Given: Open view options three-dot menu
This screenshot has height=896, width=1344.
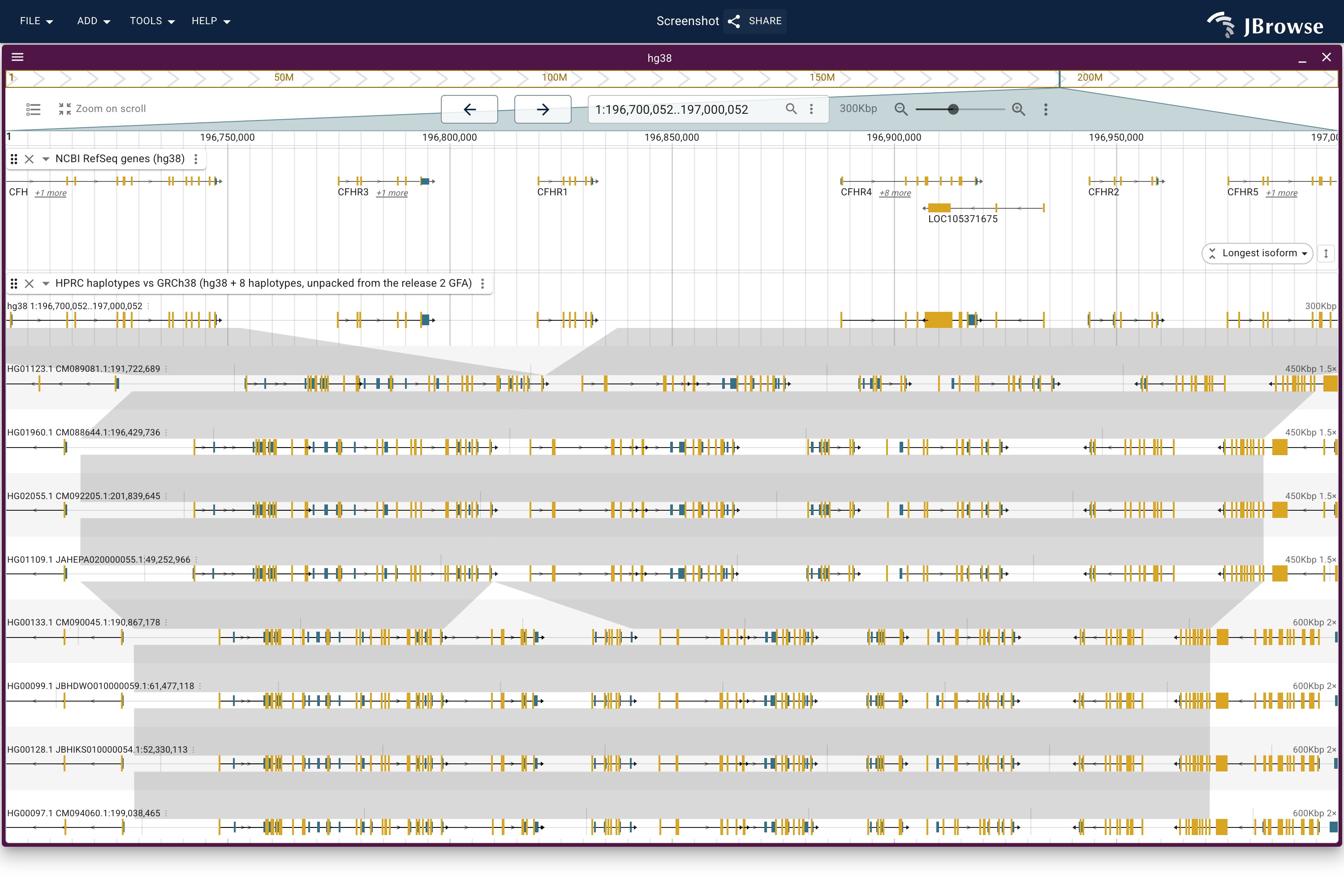Looking at the screenshot, I should click(x=1046, y=109).
